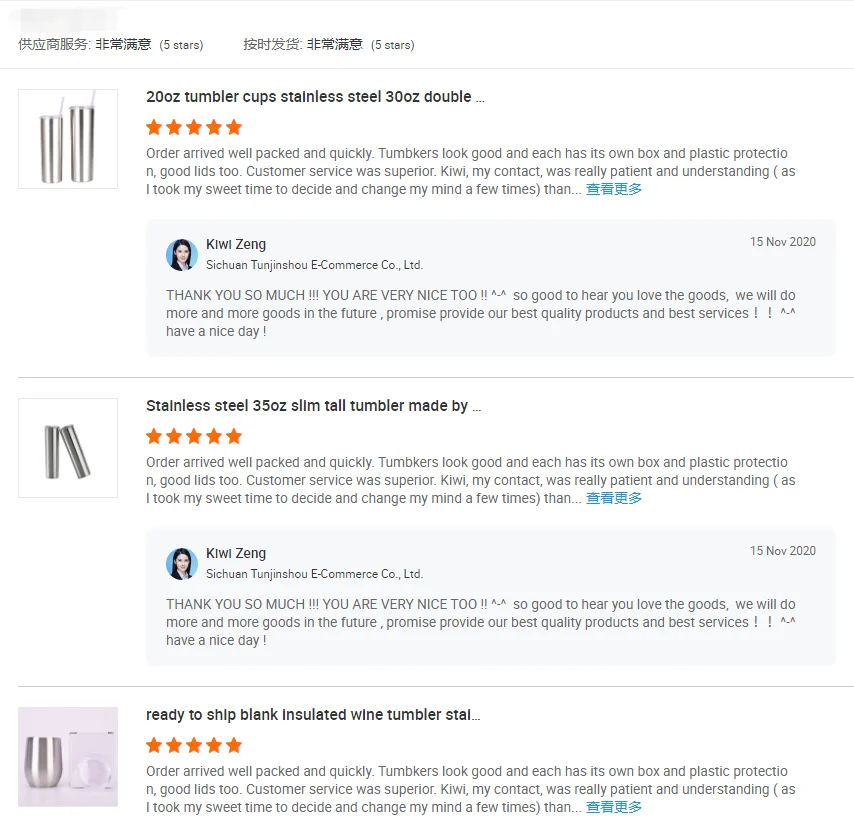
Task: Click 供应商服务 supplier service rating label
Action: [x=54, y=44]
